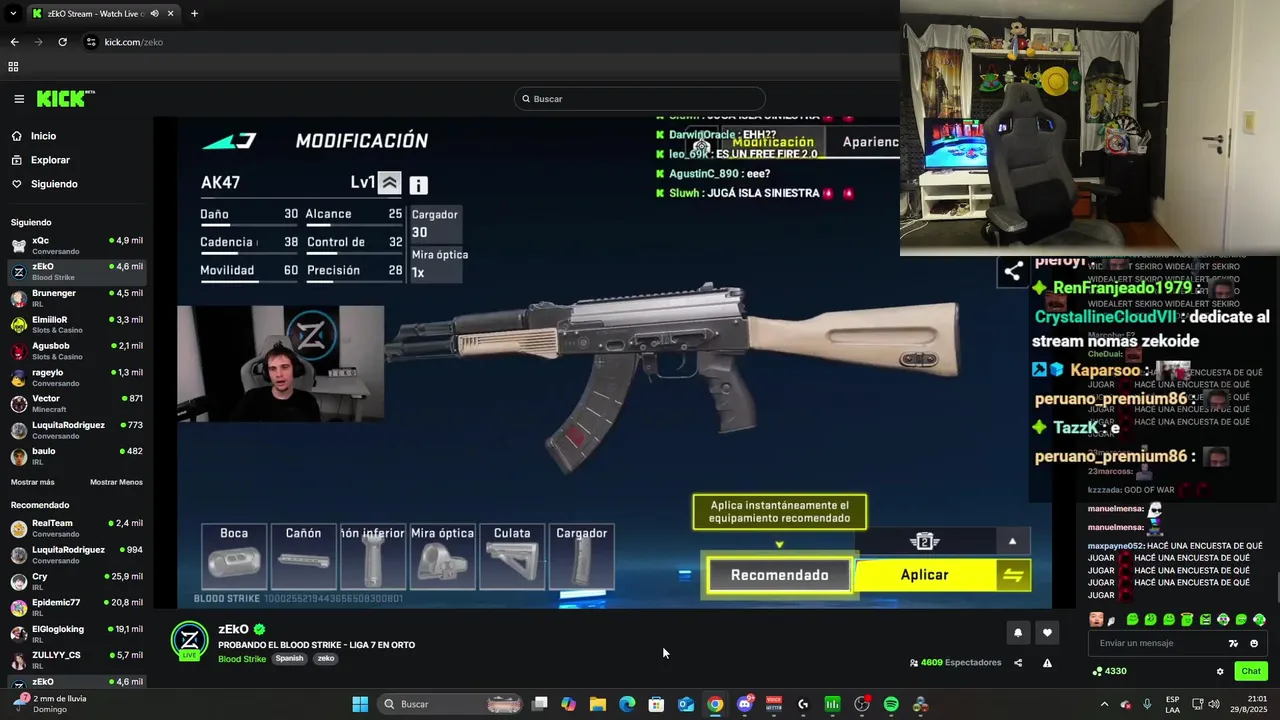
Task: Click the Recomendado button
Action: coord(780,575)
